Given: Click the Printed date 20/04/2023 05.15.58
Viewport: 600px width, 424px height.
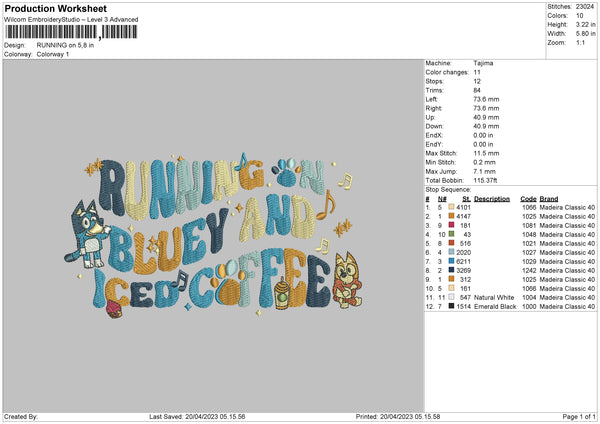Looking at the screenshot, I should pos(410,417).
